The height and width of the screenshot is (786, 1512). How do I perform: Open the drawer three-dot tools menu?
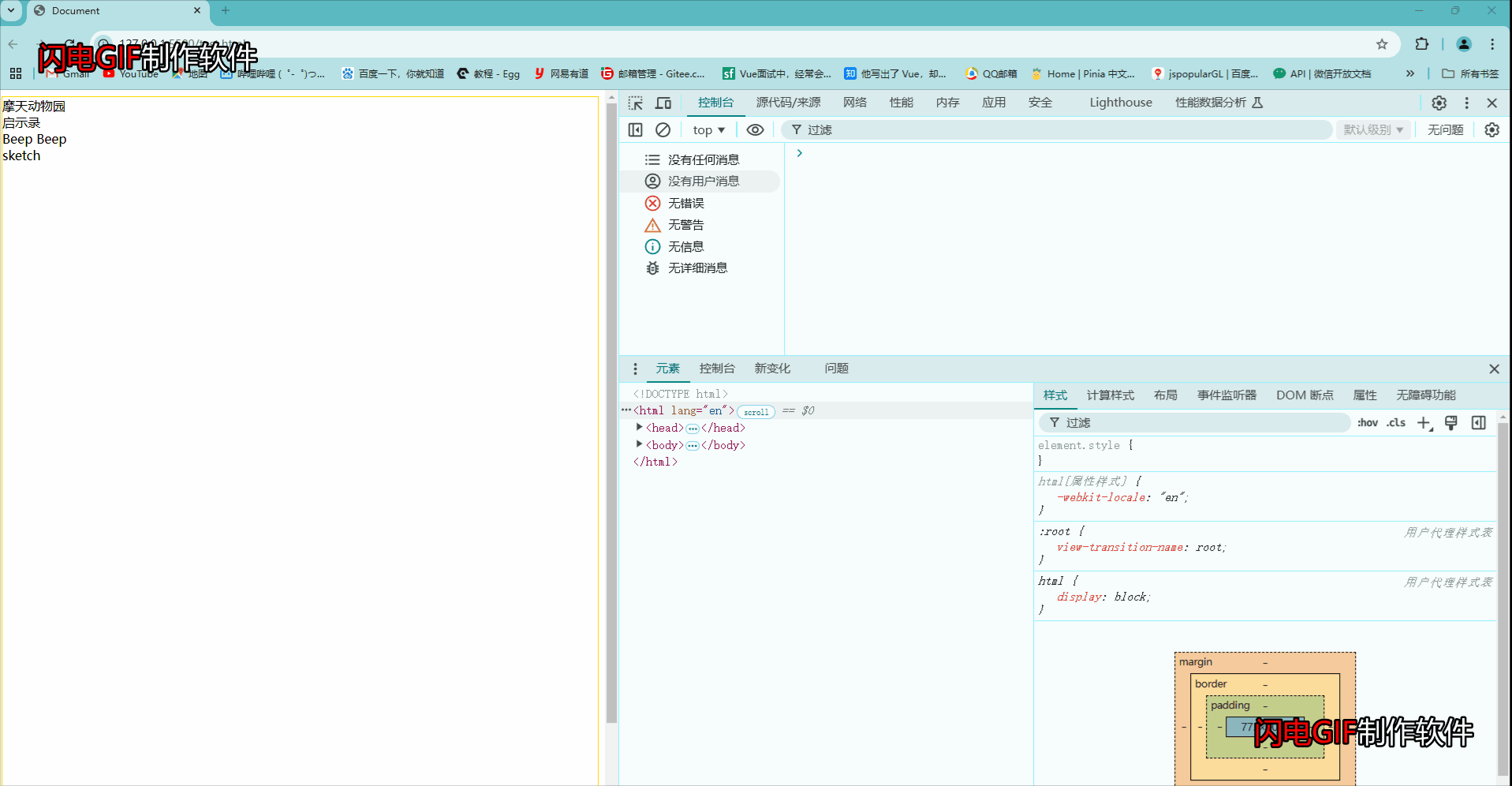(635, 369)
